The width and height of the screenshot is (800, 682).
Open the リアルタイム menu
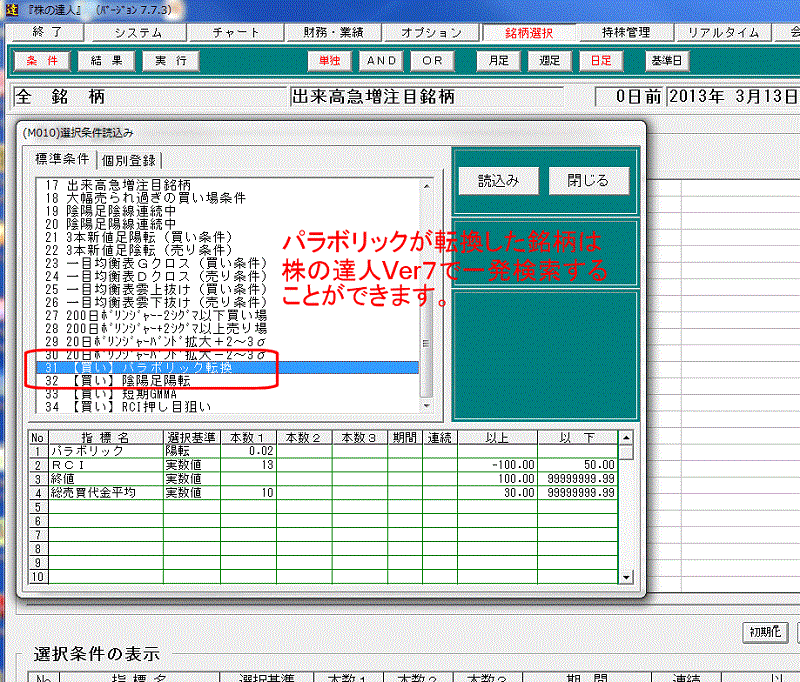click(x=723, y=33)
